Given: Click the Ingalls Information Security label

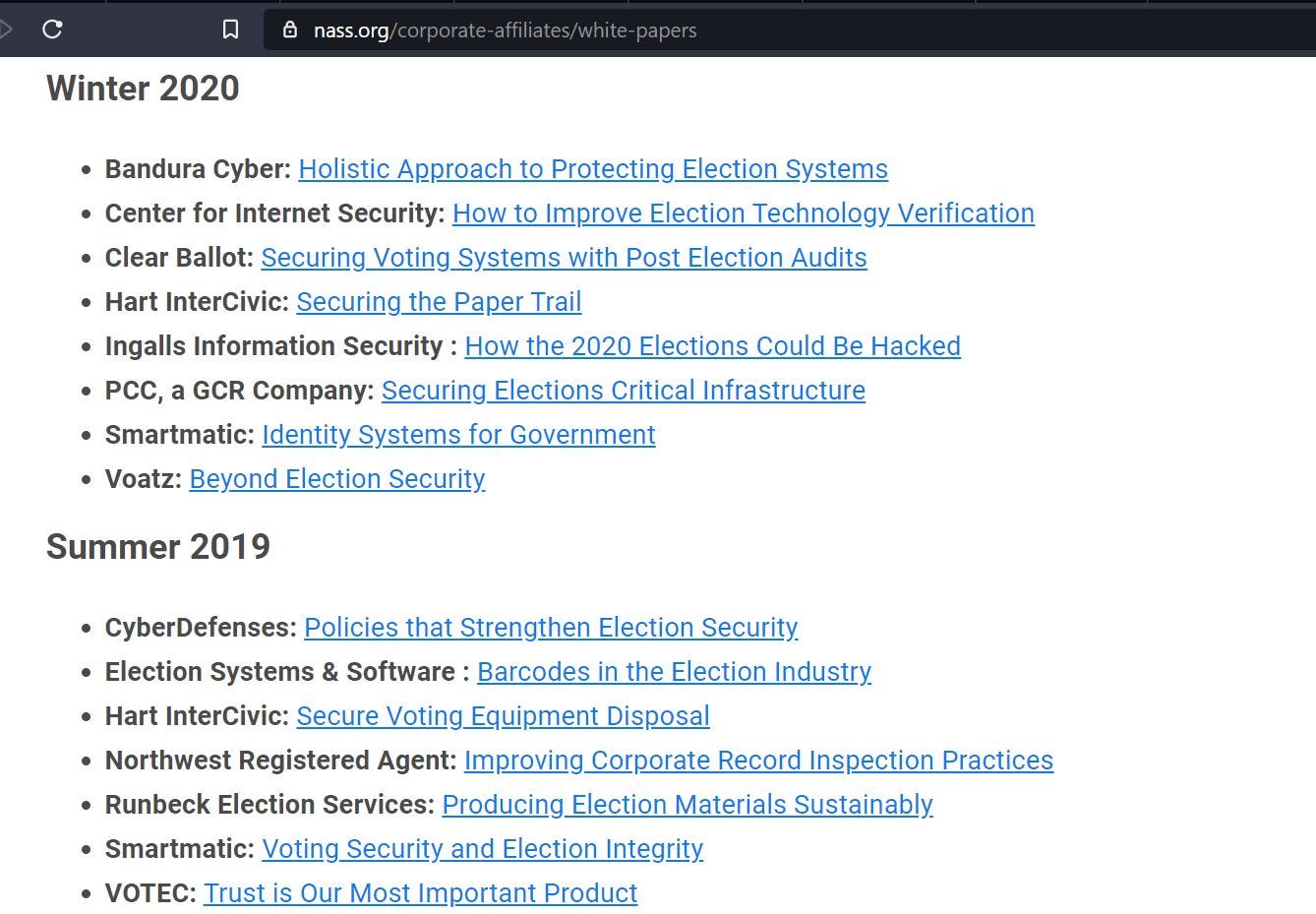Looking at the screenshot, I should point(281,346).
